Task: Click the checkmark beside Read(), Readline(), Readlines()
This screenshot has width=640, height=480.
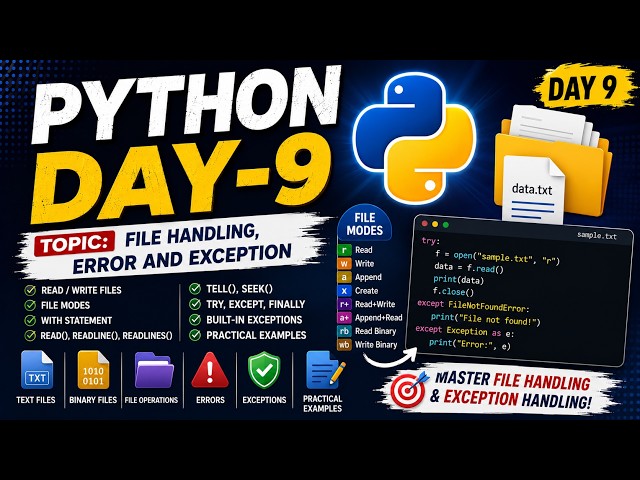Action: point(30,336)
